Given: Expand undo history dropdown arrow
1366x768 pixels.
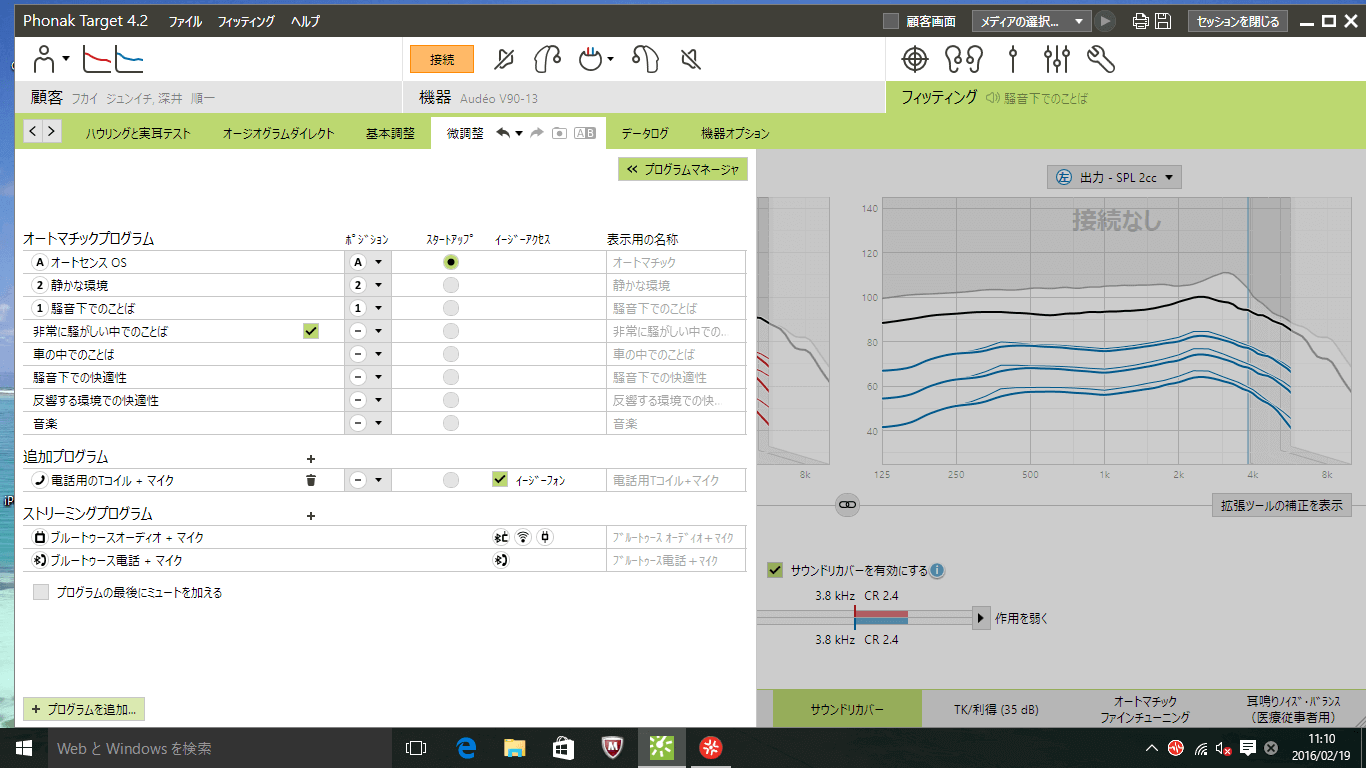Looking at the screenshot, I should 519,134.
